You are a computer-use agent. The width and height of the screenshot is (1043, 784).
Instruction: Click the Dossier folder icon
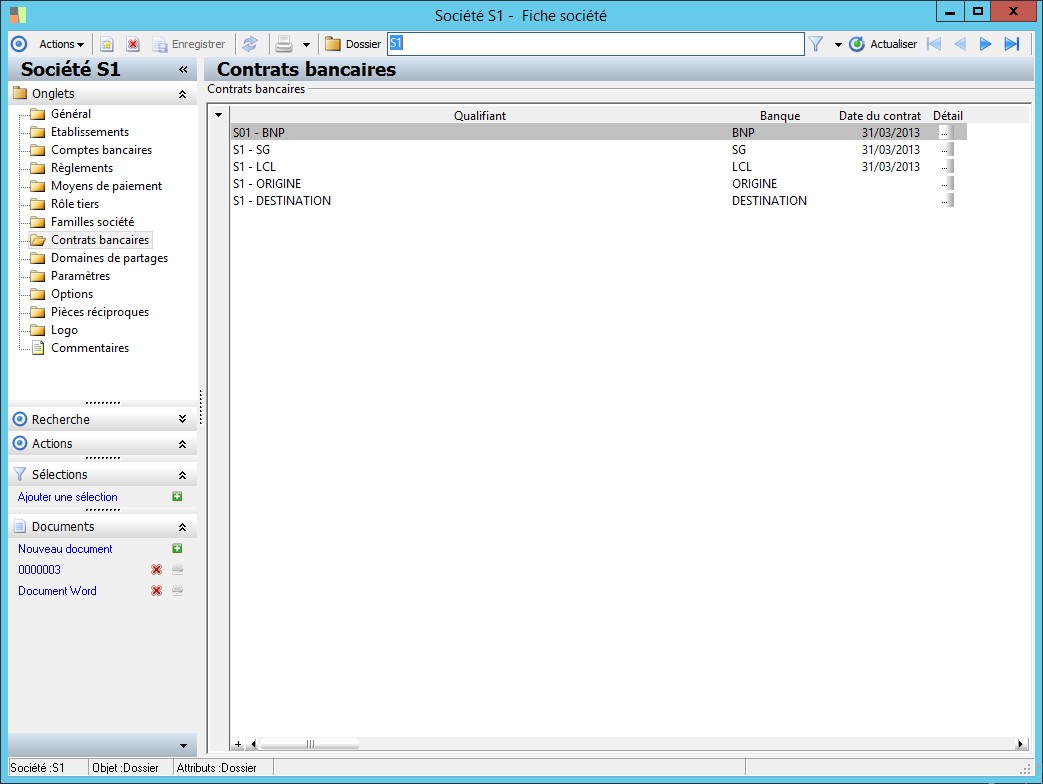(x=333, y=44)
